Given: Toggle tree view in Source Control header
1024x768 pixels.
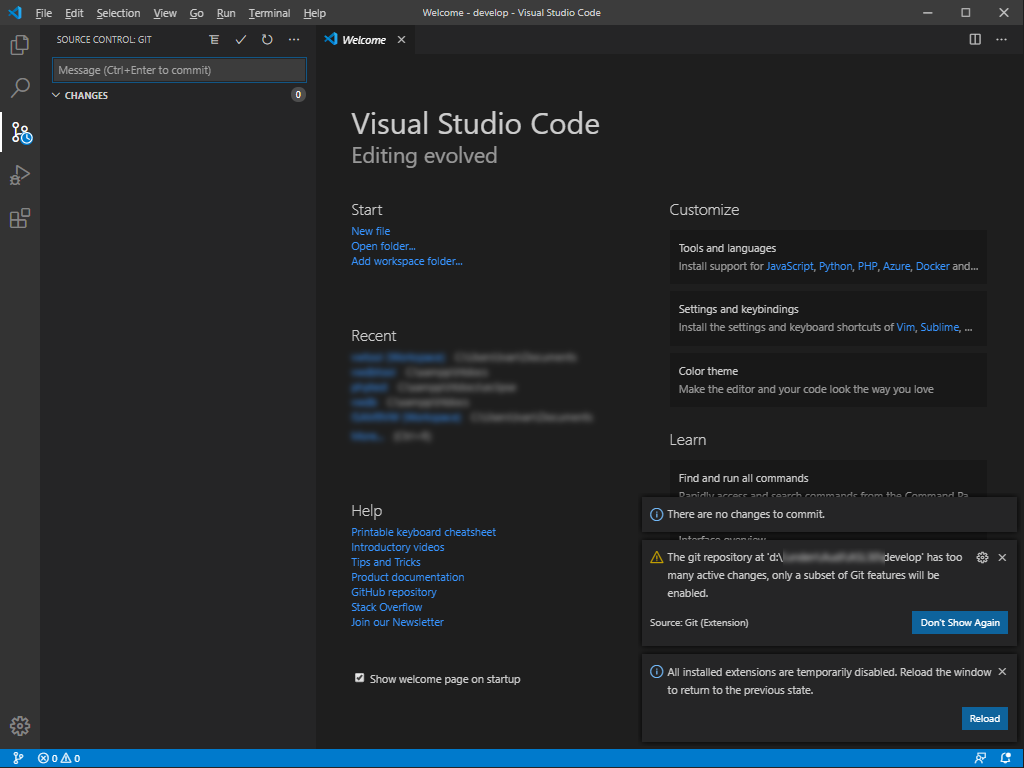Looking at the screenshot, I should pyautogui.click(x=214, y=40).
